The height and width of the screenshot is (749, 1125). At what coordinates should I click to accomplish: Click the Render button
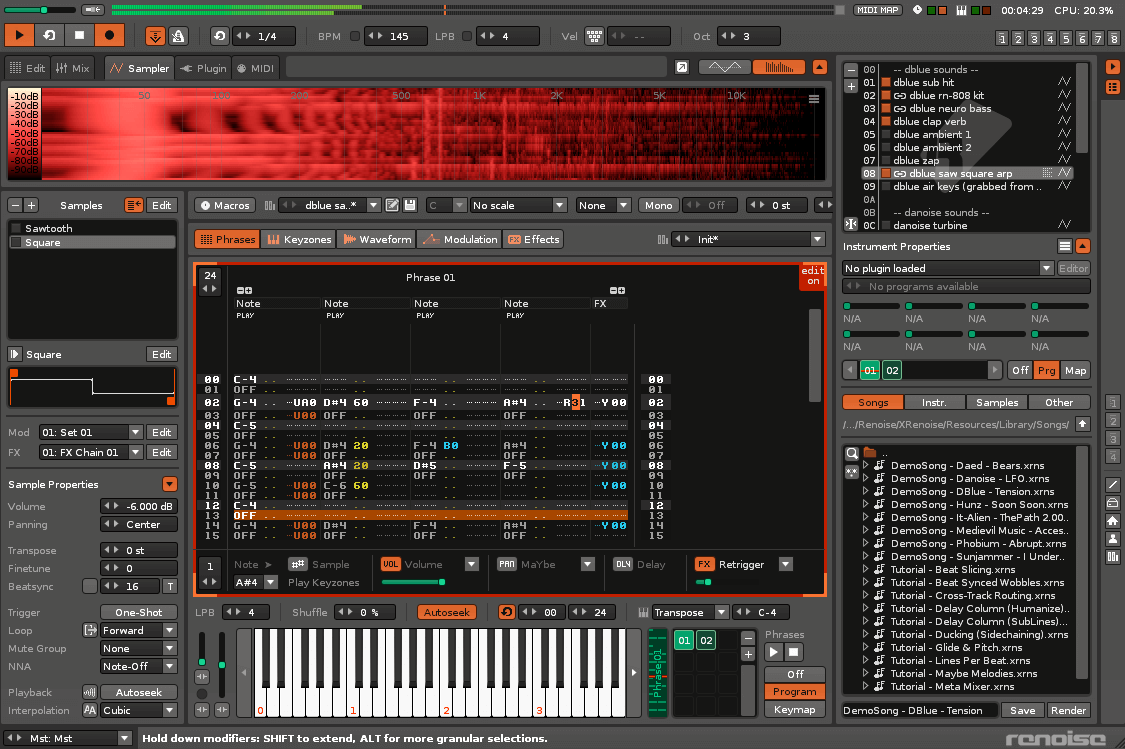point(1068,711)
